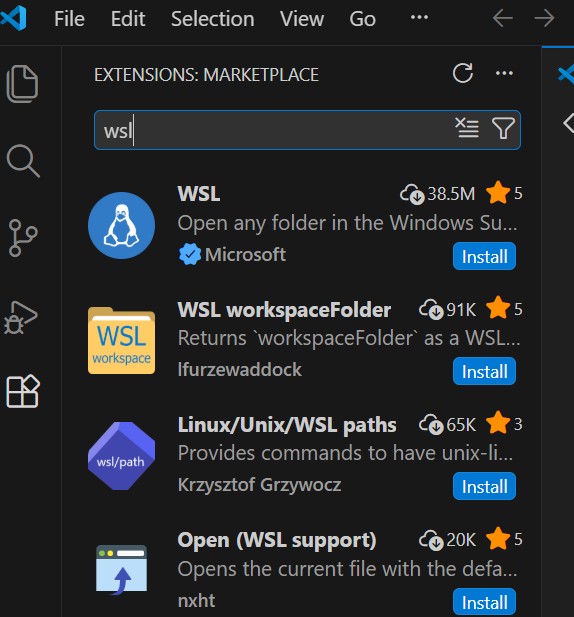Open the Go menu
The height and width of the screenshot is (617, 574).
click(362, 19)
